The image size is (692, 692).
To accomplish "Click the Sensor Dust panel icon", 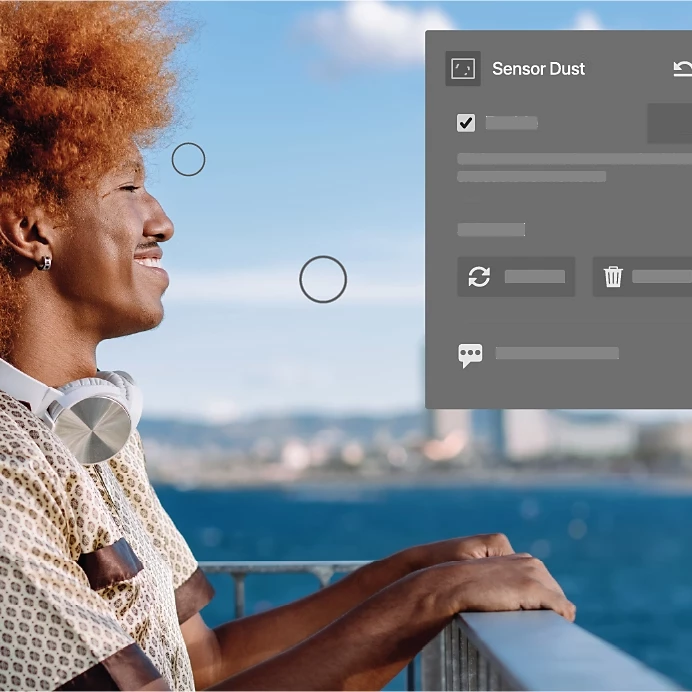I will coord(463,68).
